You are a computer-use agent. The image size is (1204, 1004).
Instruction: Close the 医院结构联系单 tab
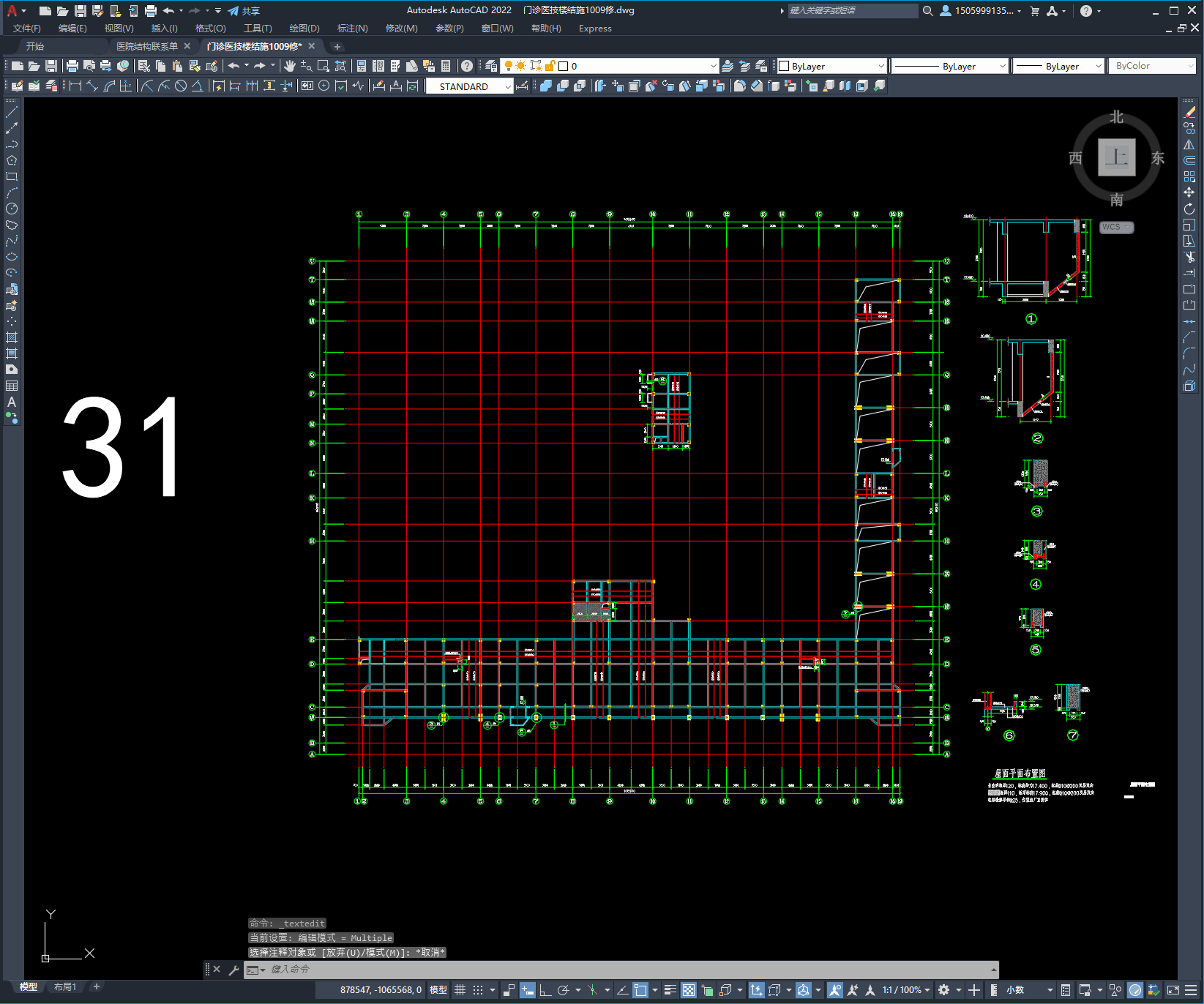click(187, 46)
